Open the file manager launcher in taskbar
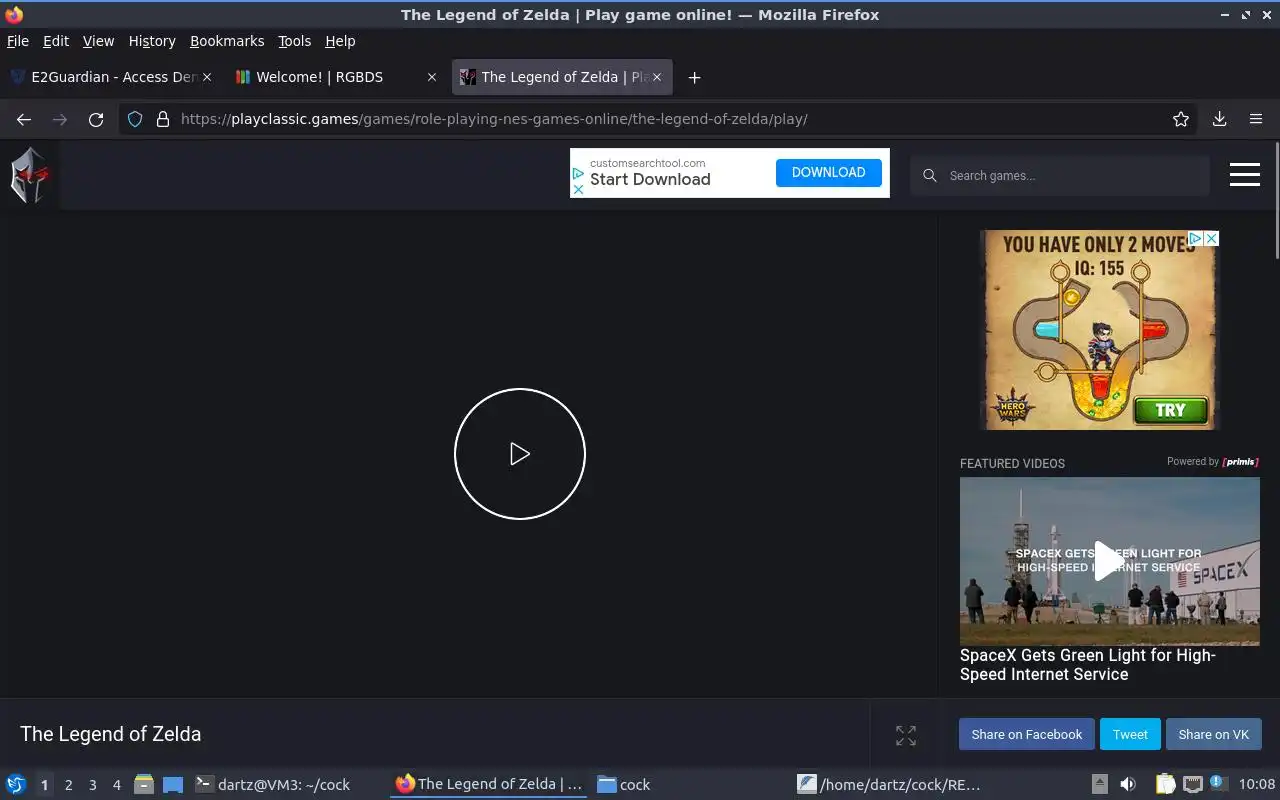 [143, 785]
